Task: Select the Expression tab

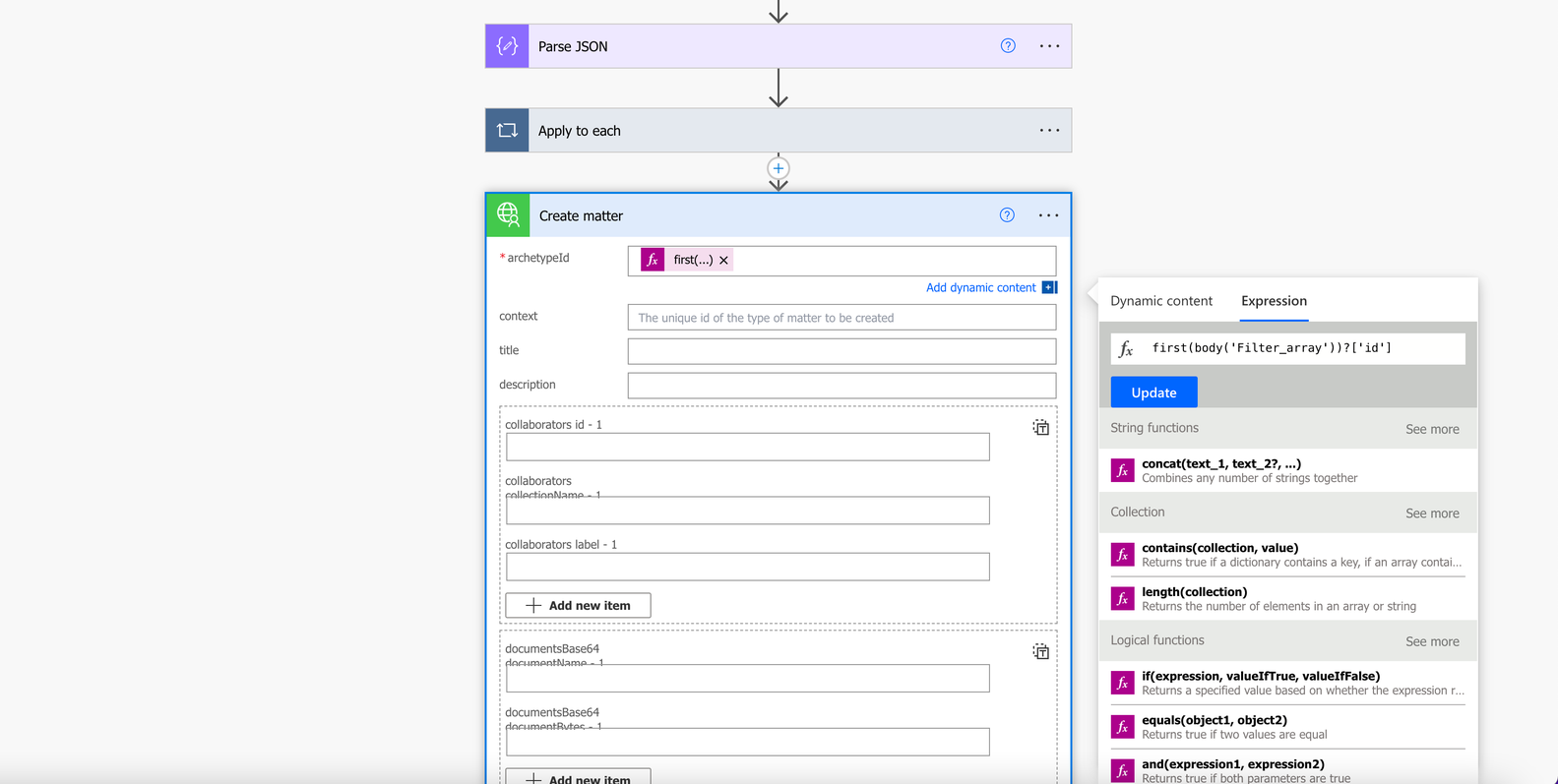Action: 1274,301
